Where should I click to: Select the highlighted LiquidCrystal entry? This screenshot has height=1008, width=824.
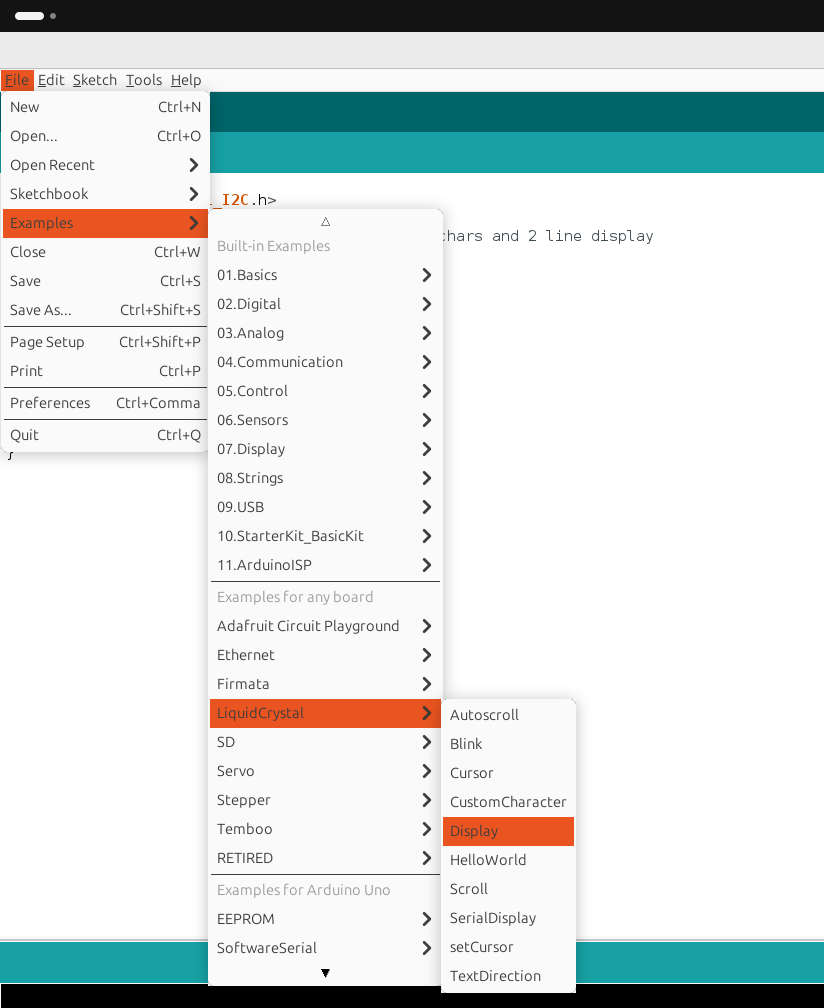click(x=325, y=713)
